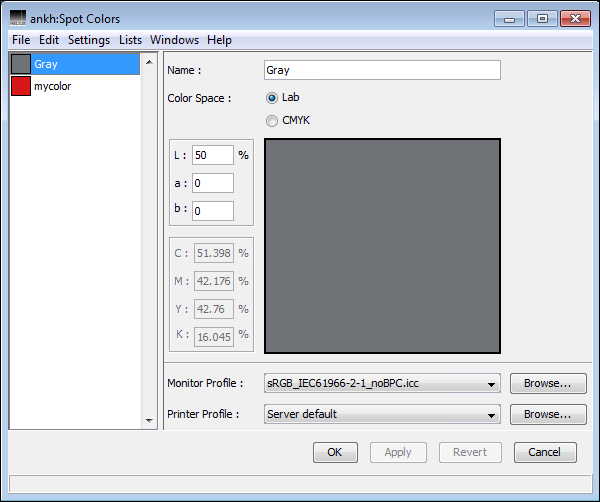Minimize the Spot Colors window
Viewport: 600px width, 502px height.
509,19
